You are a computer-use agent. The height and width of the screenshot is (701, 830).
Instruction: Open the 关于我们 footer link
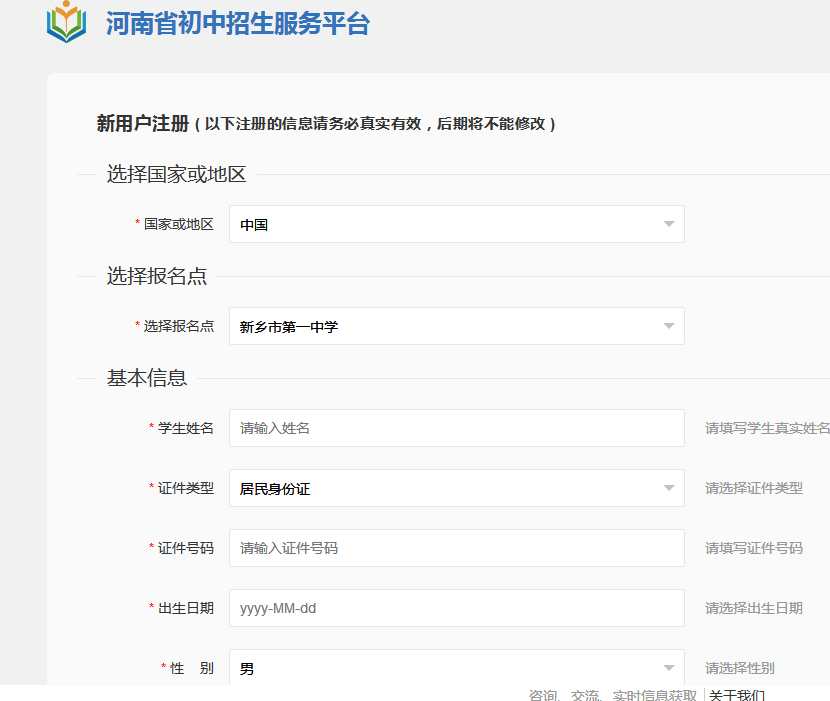tap(737, 695)
